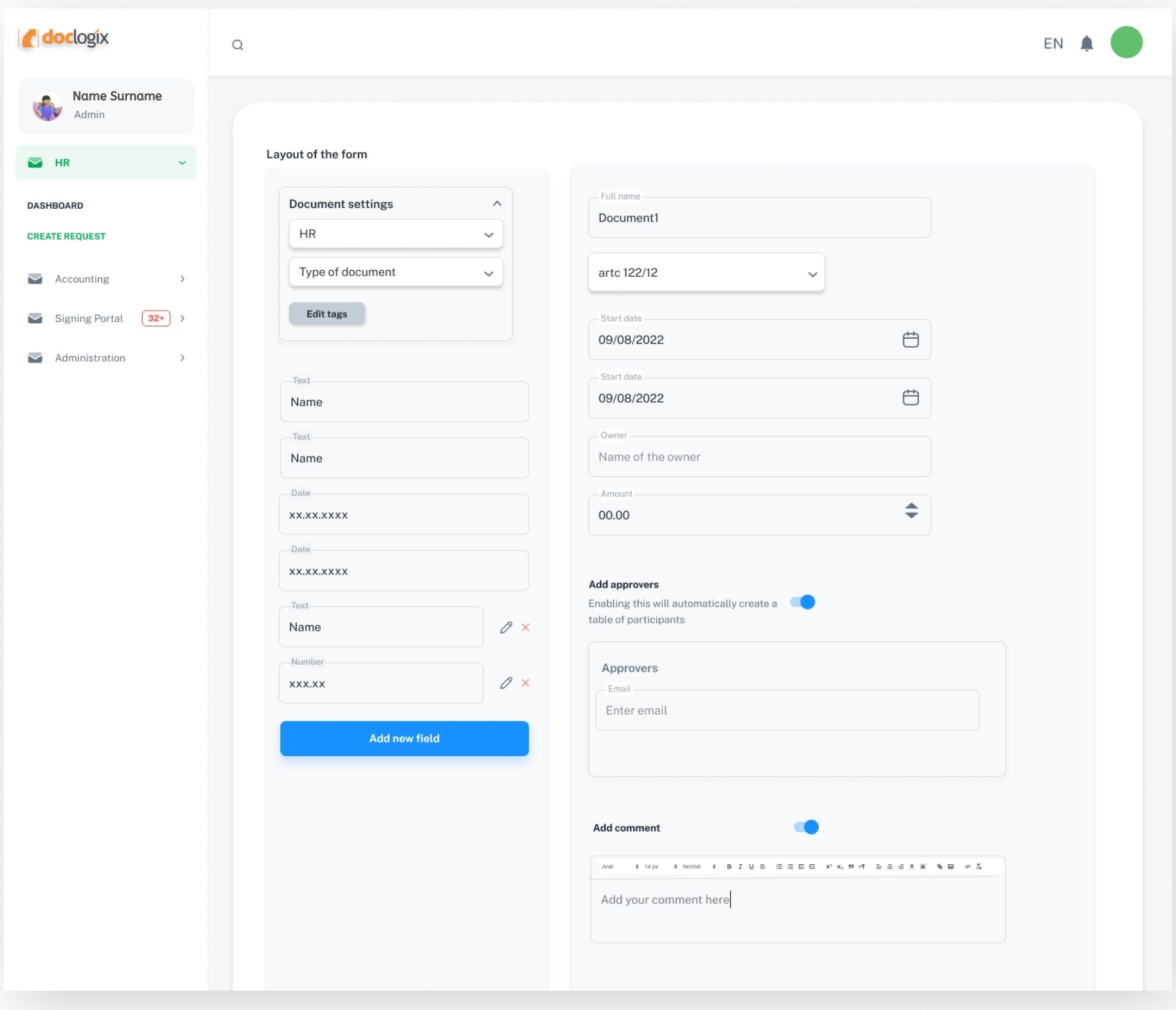Toggle bold formatting in comment editor
Image resolution: width=1176 pixels, height=1010 pixels.
(x=729, y=867)
